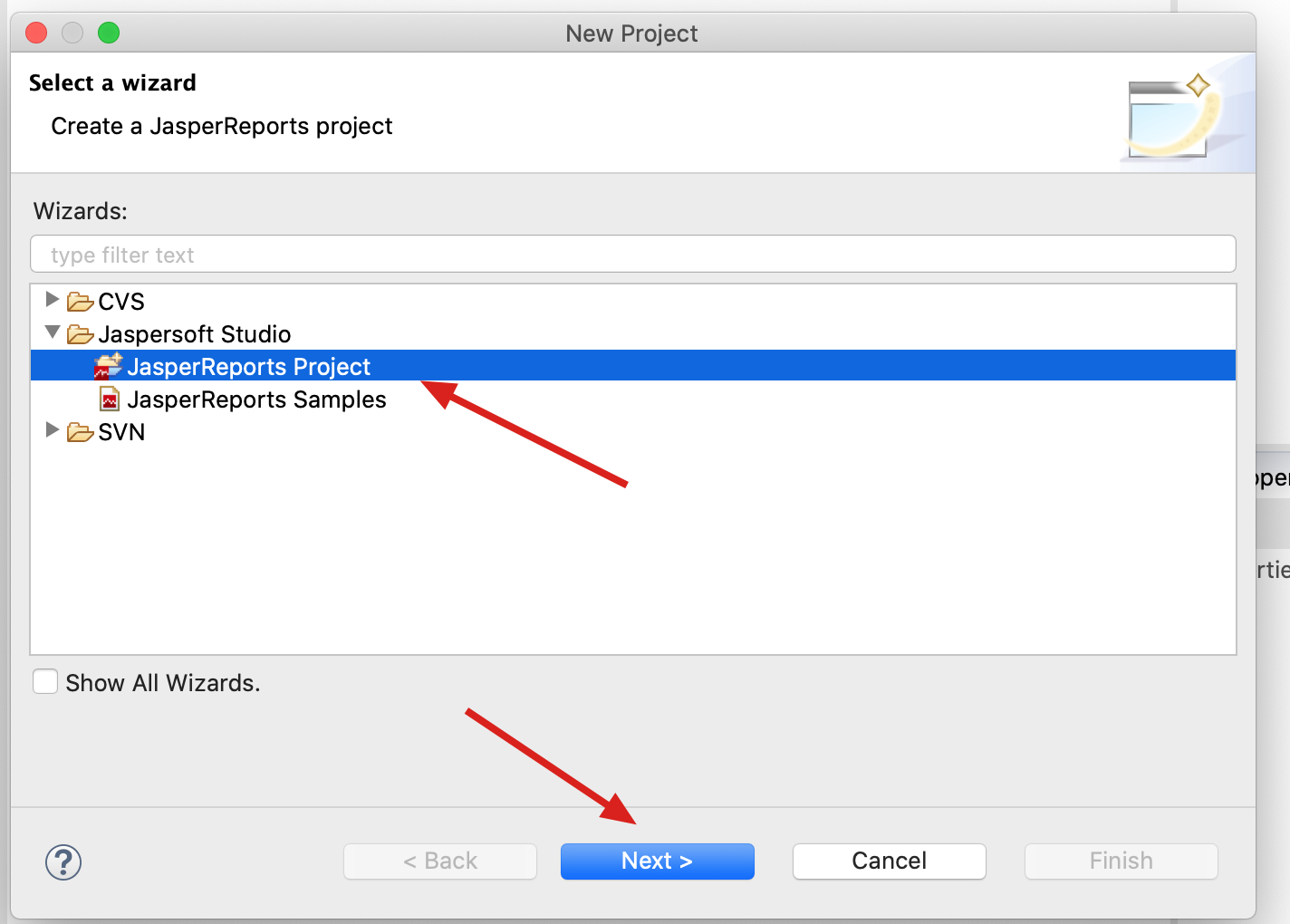
Task: Click the JasperReports Samples icon
Action: pyautogui.click(x=109, y=399)
